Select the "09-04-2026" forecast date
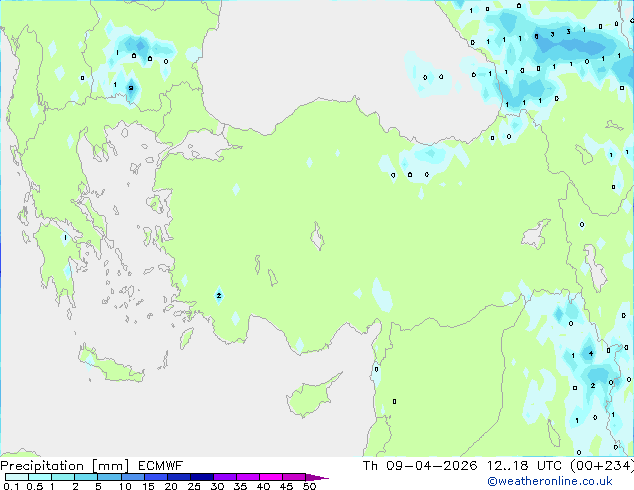The height and width of the screenshot is (490, 634). [432, 466]
